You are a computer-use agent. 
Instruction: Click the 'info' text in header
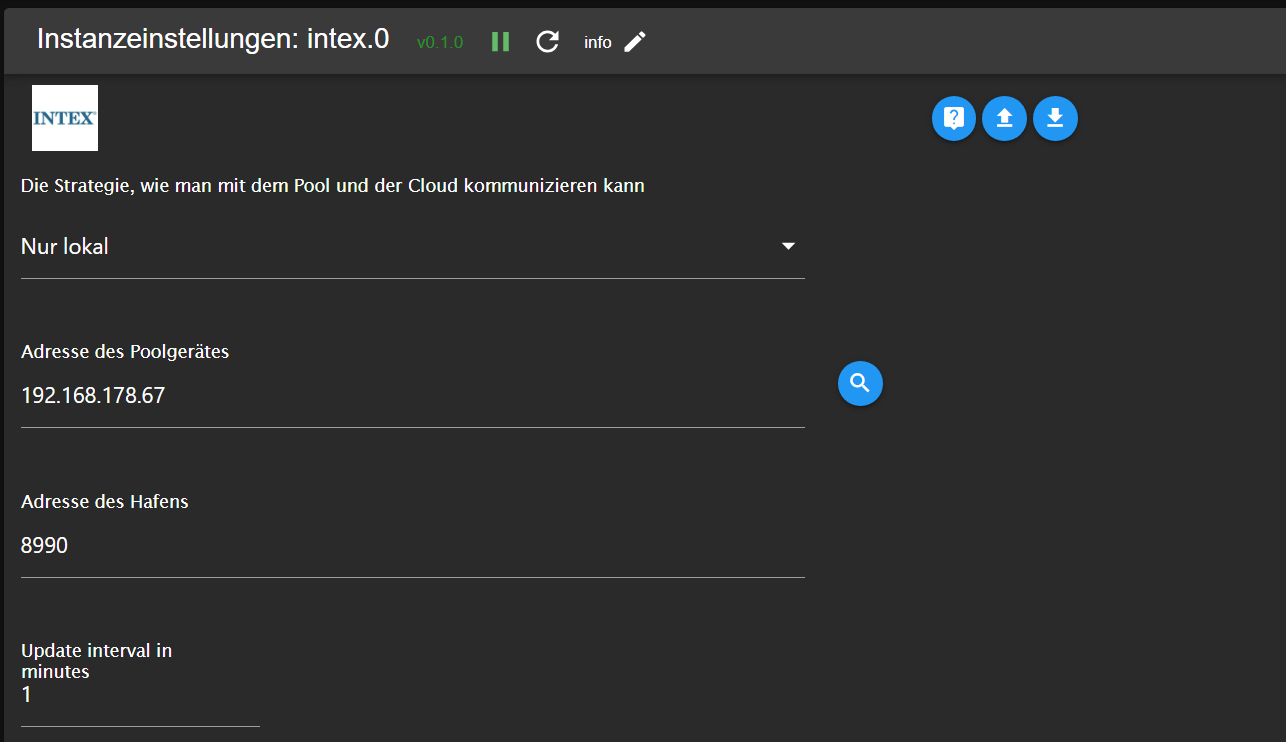[598, 42]
